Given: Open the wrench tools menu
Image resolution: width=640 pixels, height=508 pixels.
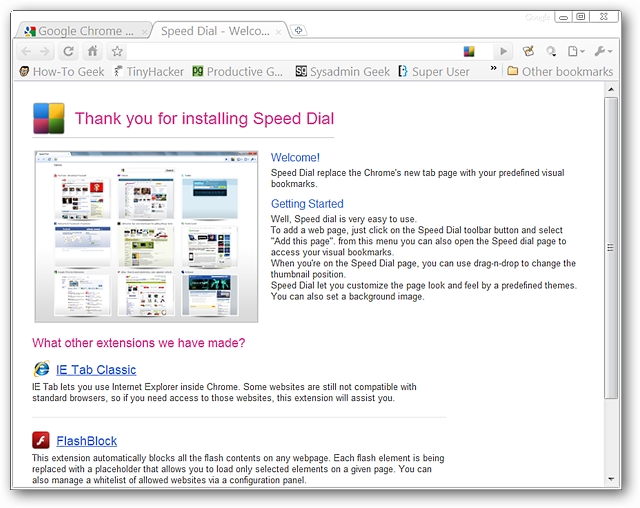Looking at the screenshot, I should 603,51.
